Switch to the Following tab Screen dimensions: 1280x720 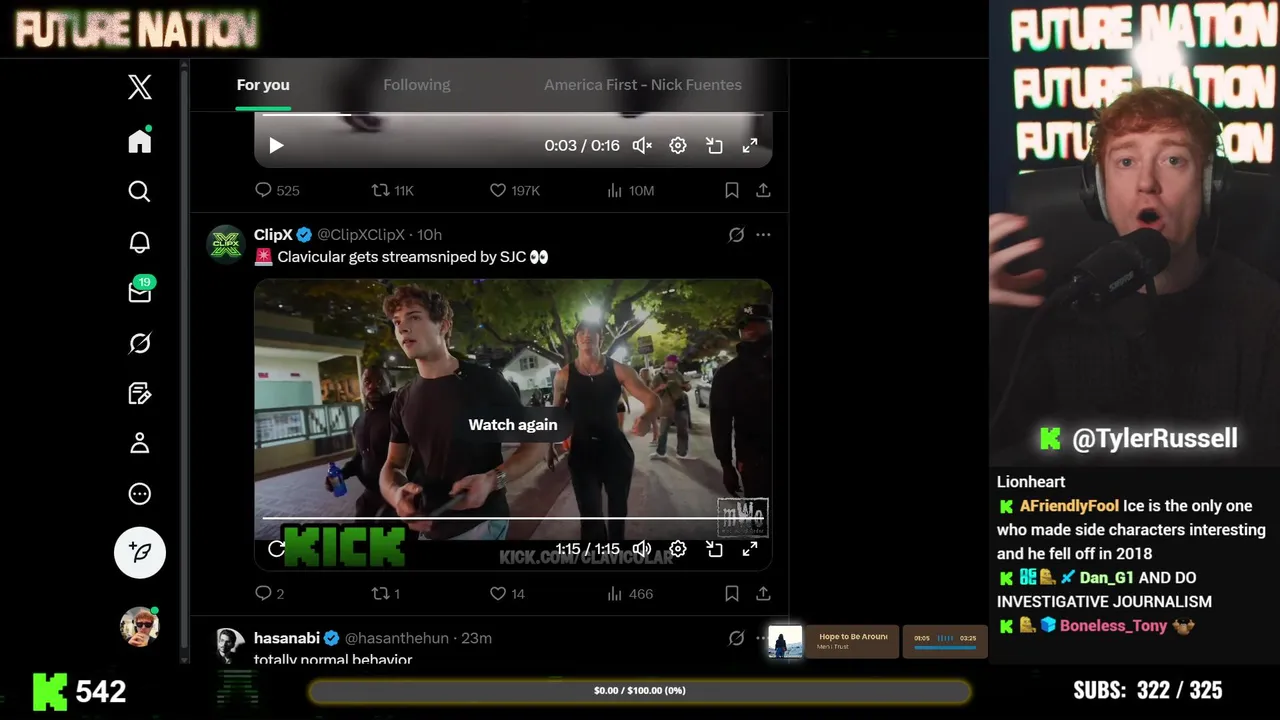pos(417,85)
